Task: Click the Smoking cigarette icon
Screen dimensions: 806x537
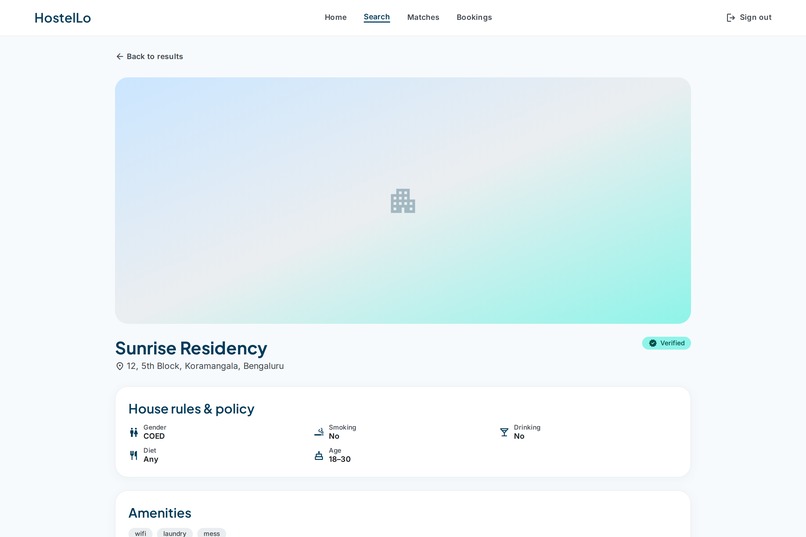Action: [x=319, y=432]
